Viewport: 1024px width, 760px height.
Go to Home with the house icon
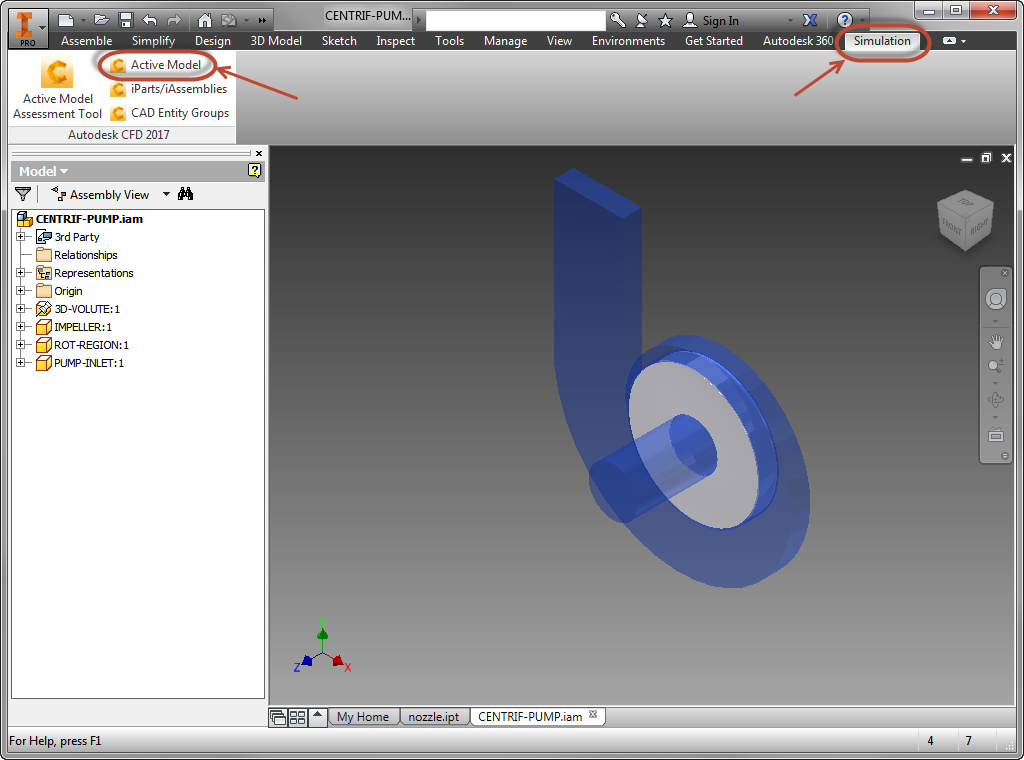(x=204, y=20)
